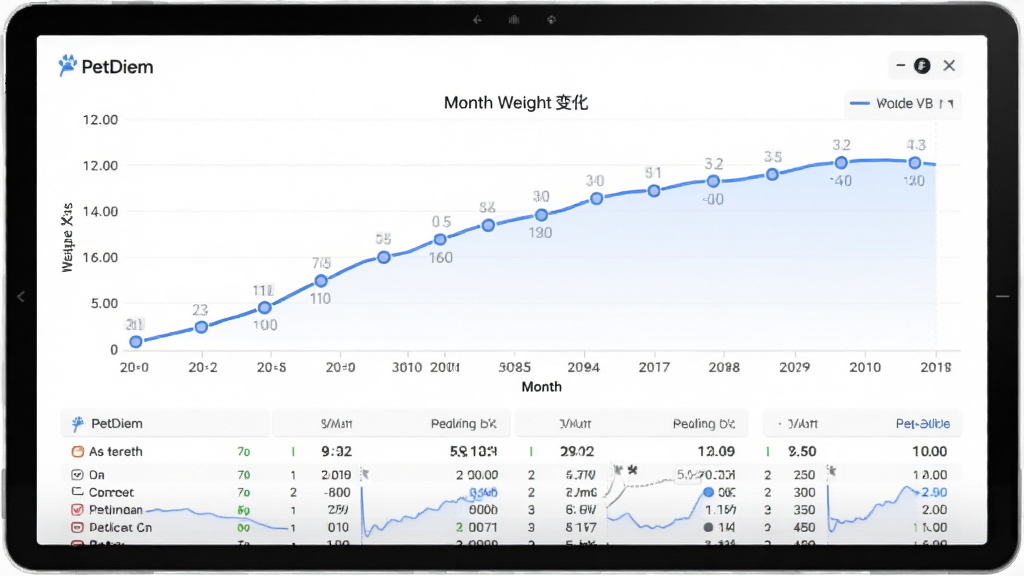Tap the bars icon on the tablet's top bezel
Viewport: 1024px width, 576px height.
pos(514,20)
